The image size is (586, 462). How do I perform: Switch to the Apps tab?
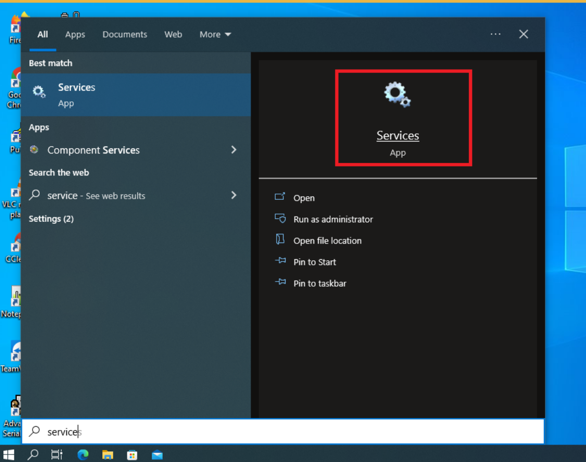pyautogui.click(x=75, y=34)
